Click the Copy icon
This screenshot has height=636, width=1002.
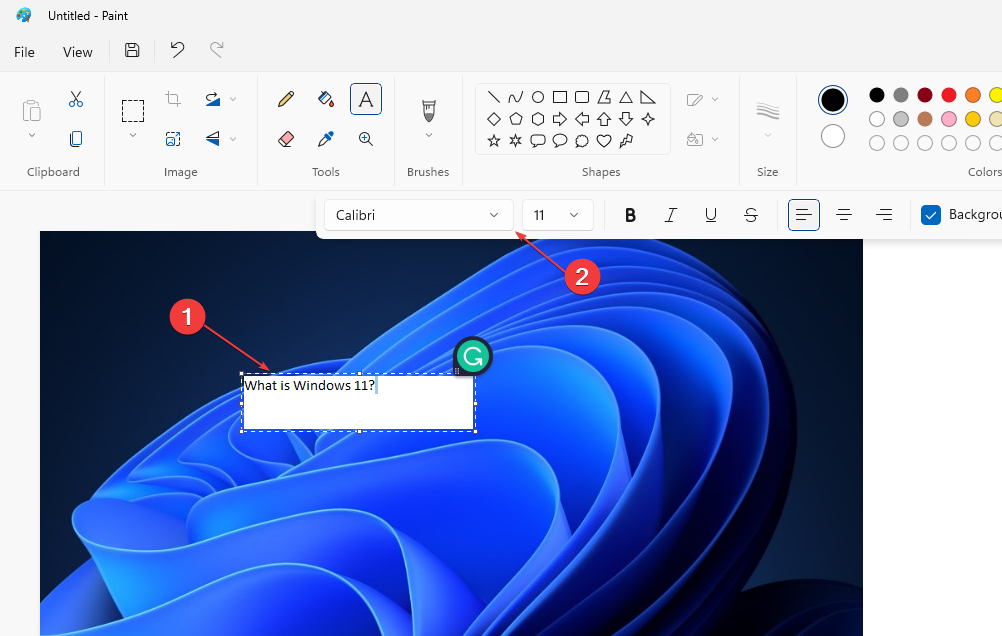click(76, 139)
